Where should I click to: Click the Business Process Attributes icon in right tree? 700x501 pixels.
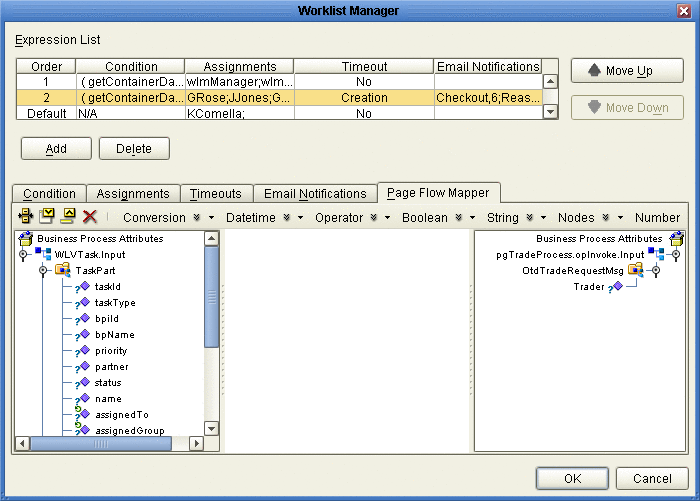coord(676,238)
